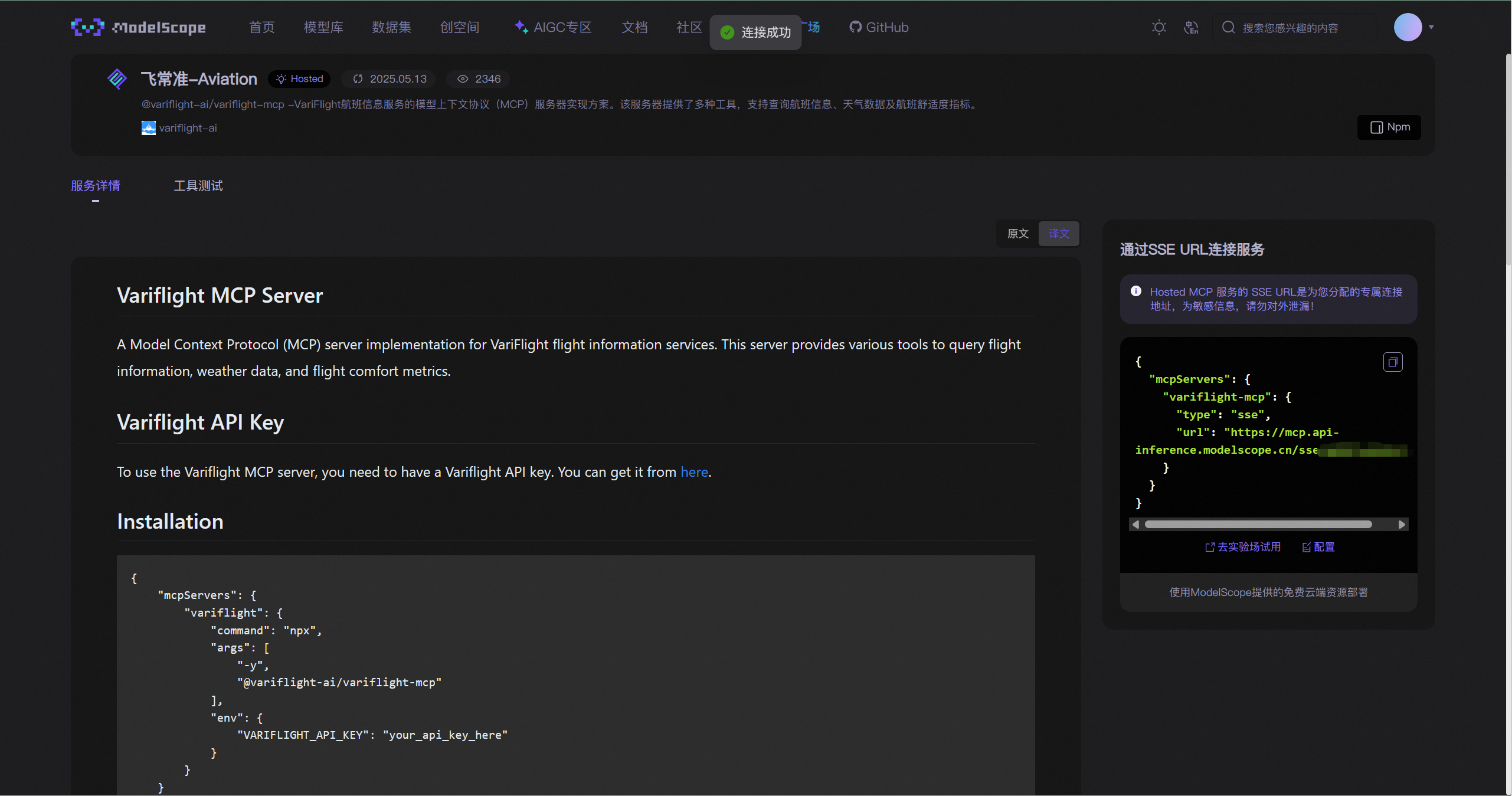
Task: Click the ModelScope logo
Action: [138, 27]
